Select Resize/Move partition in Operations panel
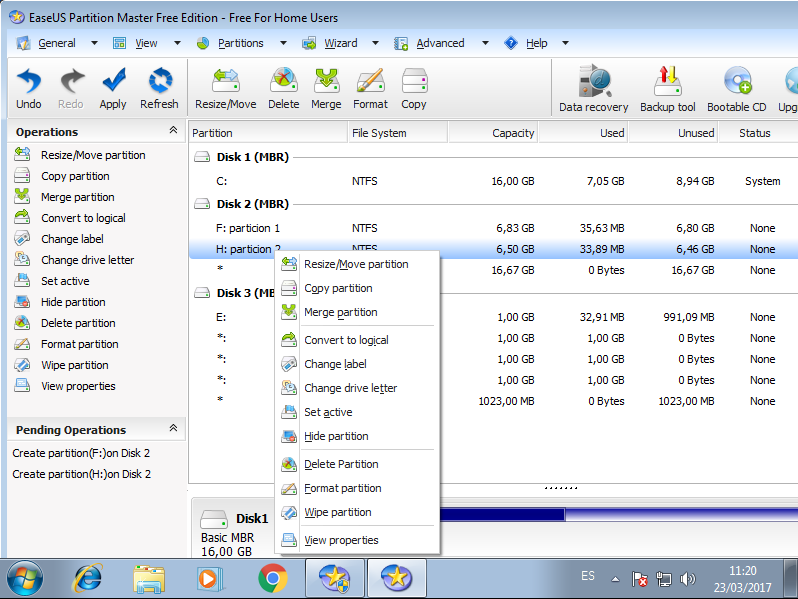 [x=80, y=155]
